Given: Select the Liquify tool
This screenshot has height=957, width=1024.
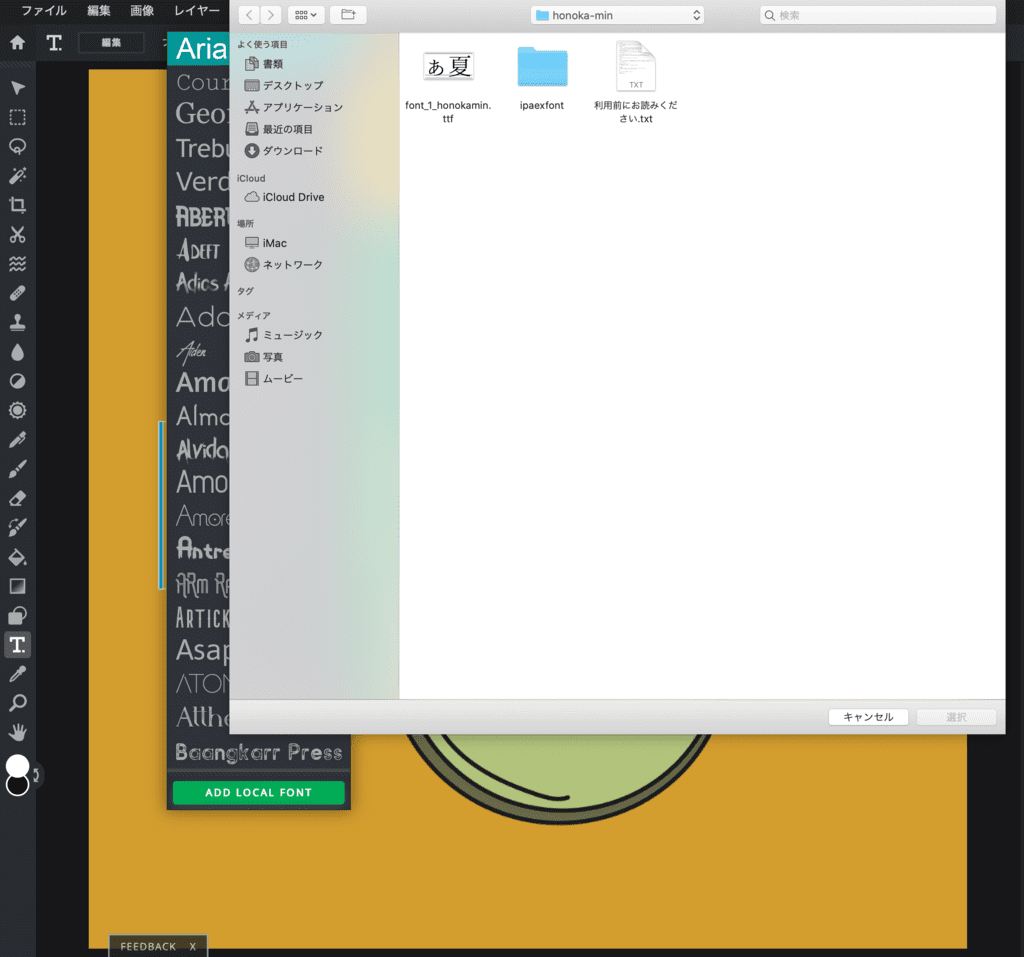Looking at the screenshot, I should (x=16, y=264).
